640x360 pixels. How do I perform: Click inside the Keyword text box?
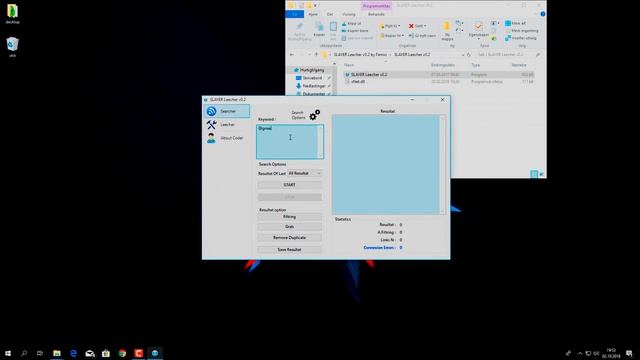coord(287,142)
